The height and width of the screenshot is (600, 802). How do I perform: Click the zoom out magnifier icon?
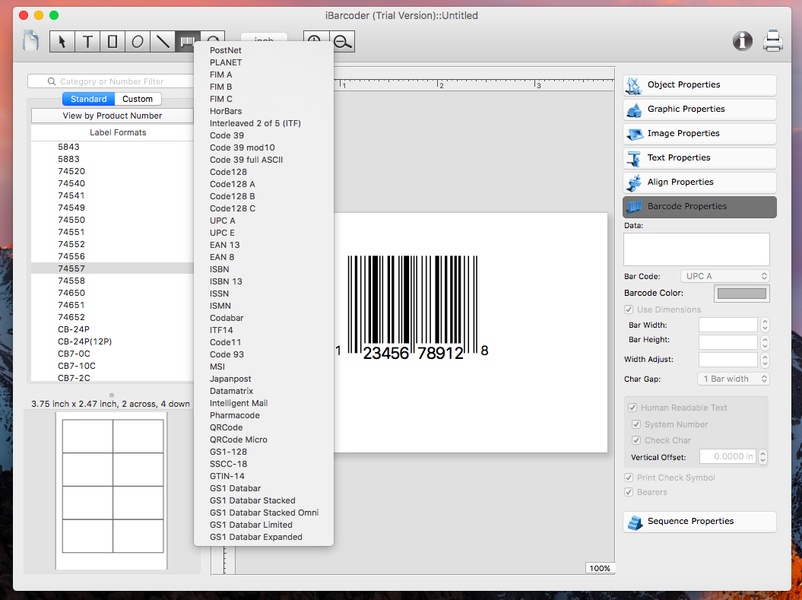tap(343, 41)
